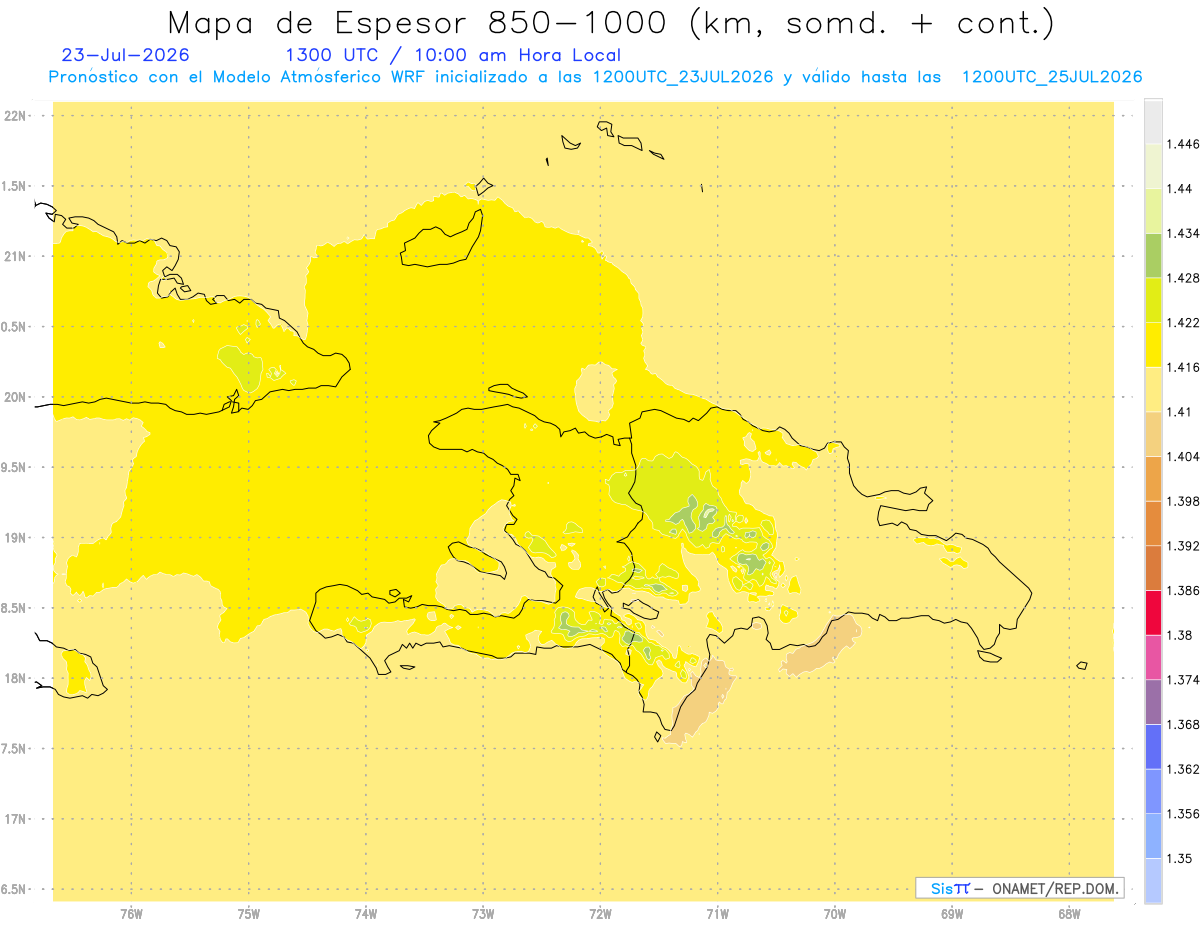Click the legend value '1.38'

click(1179, 635)
